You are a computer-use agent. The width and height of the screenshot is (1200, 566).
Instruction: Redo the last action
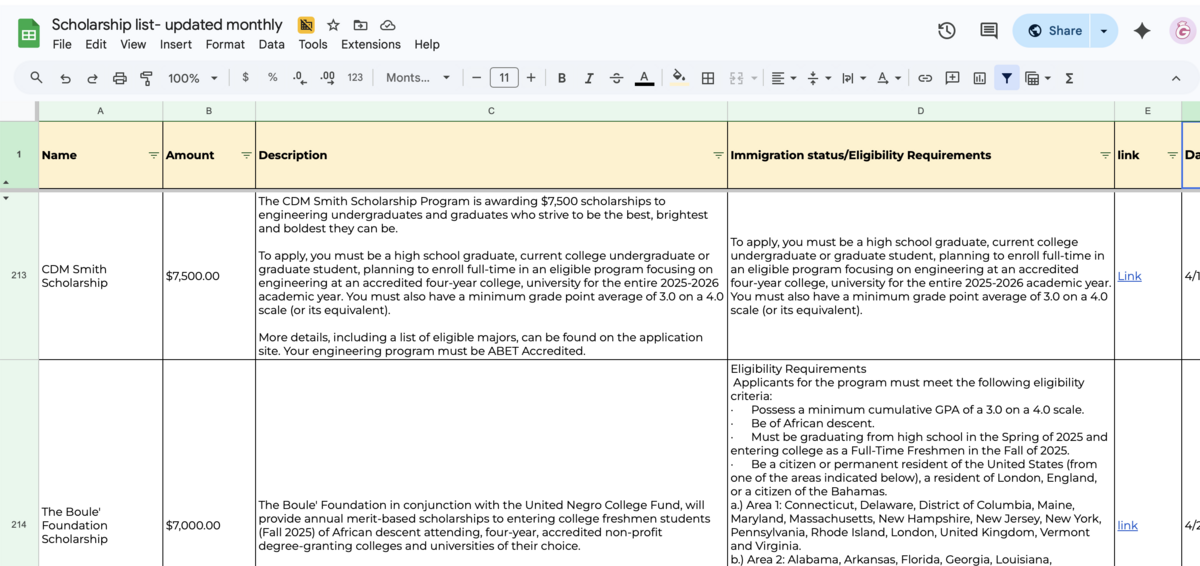[x=92, y=78]
